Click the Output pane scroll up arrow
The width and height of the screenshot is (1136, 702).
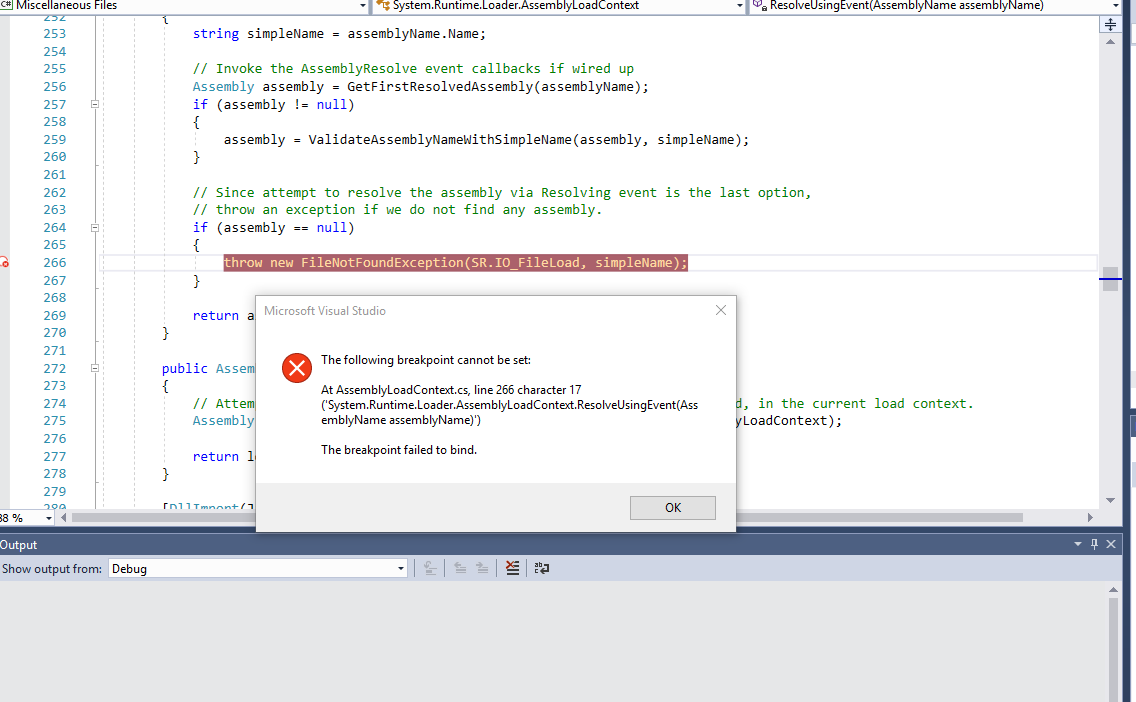tap(1114, 590)
